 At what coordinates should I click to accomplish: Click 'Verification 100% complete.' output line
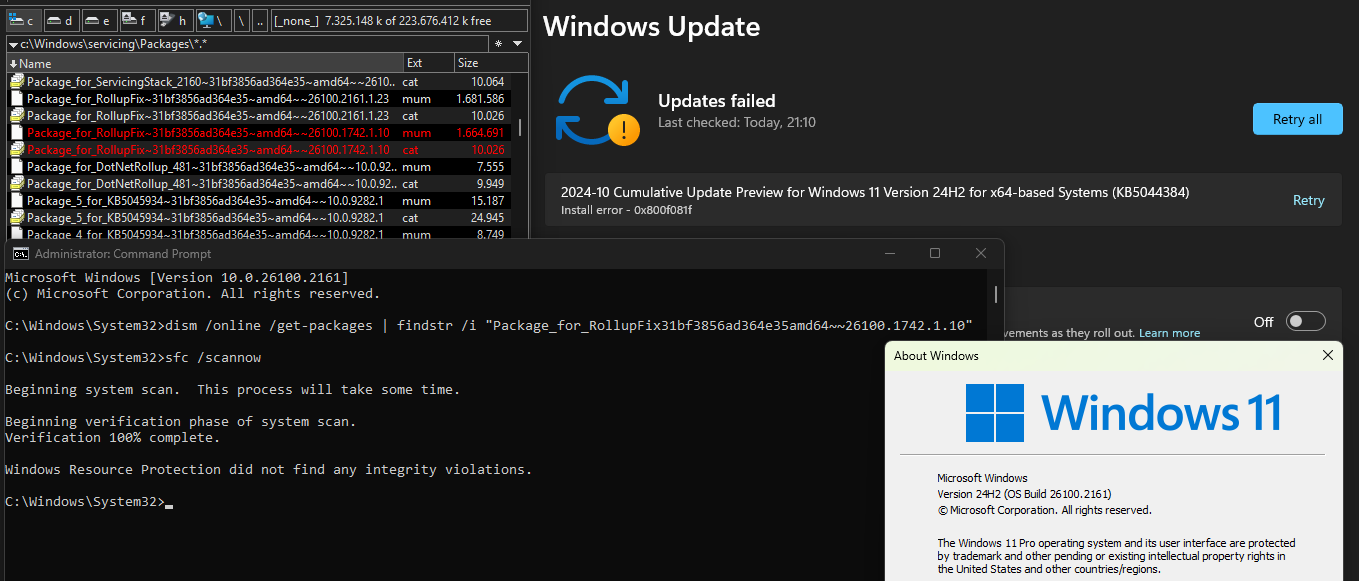coord(113,437)
